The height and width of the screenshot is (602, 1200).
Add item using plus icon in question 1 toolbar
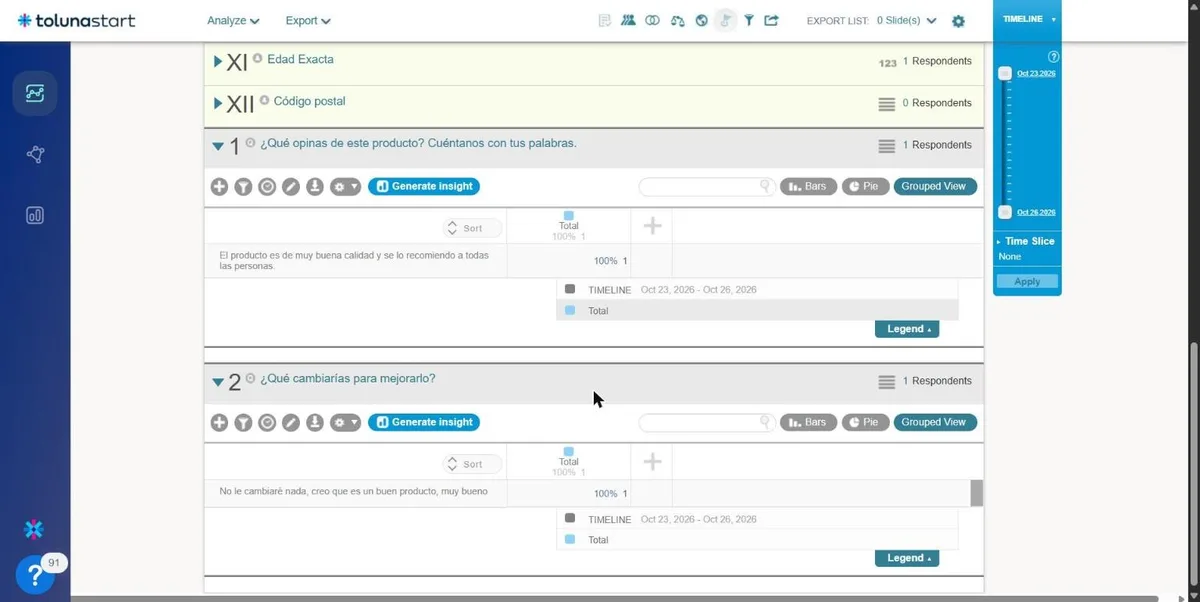pos(219,187)
